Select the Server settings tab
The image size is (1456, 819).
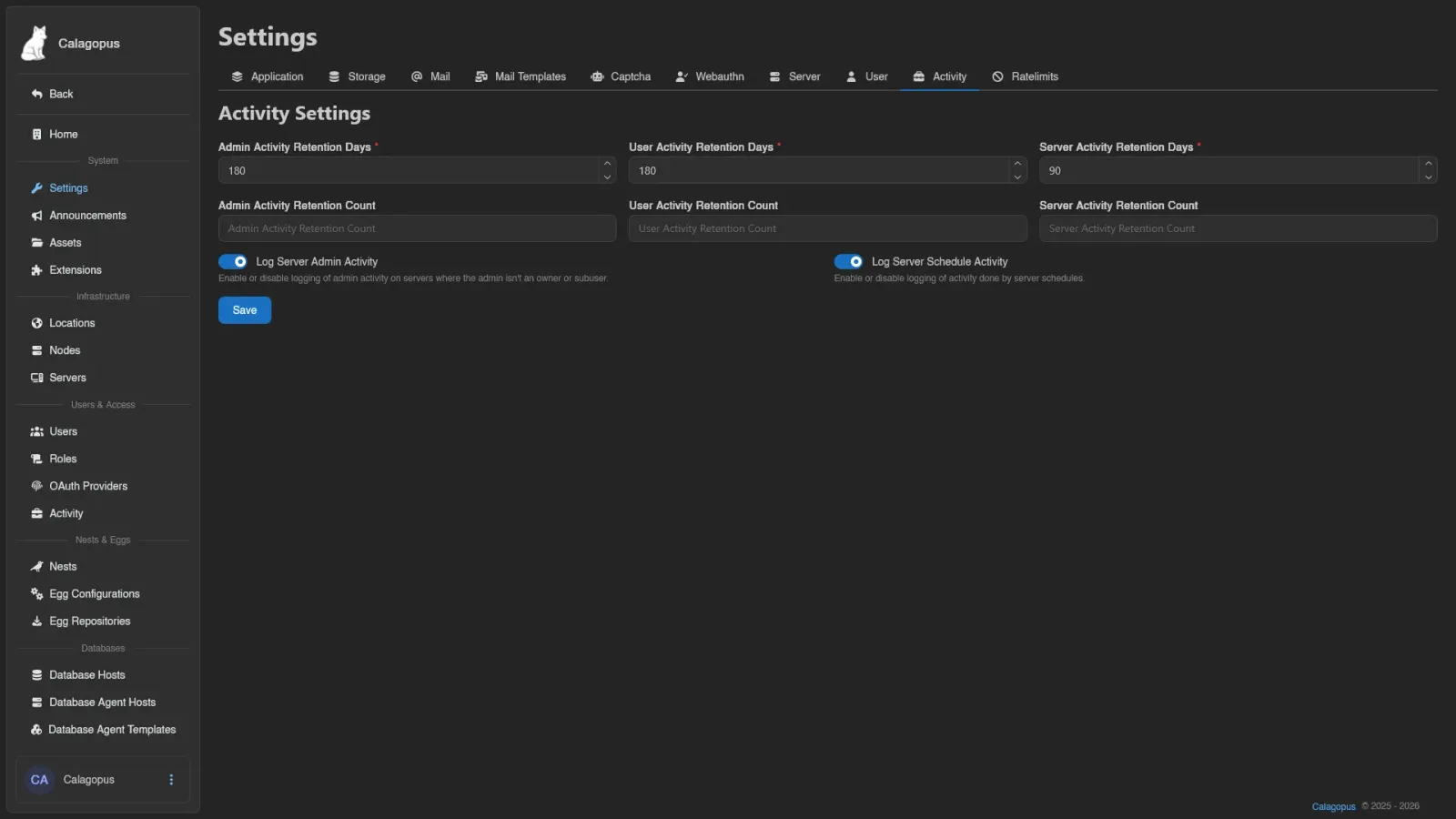click(x=794, y=76)
